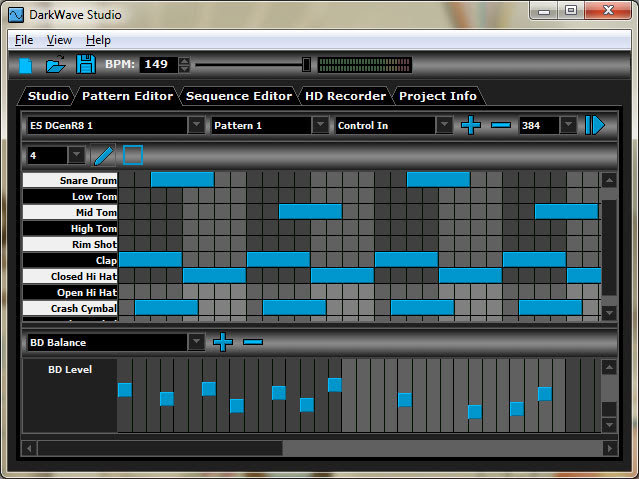Click the first Mid Tom note block
This screenshot has height=479, width=639.
click(310, 211)
